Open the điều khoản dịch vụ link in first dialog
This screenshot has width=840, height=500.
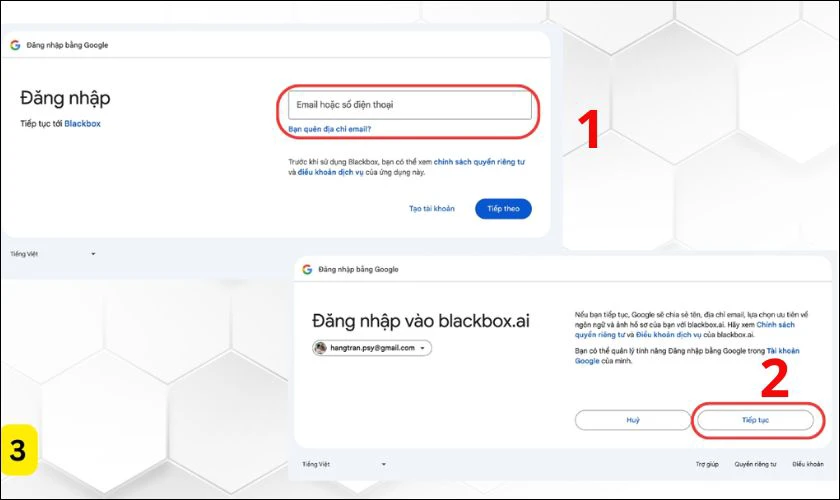coord(331,173)
